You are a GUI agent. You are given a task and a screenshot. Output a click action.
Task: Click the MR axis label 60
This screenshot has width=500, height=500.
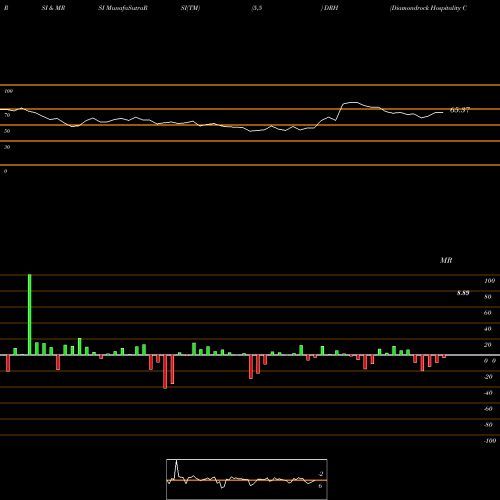tap(488, 313)
